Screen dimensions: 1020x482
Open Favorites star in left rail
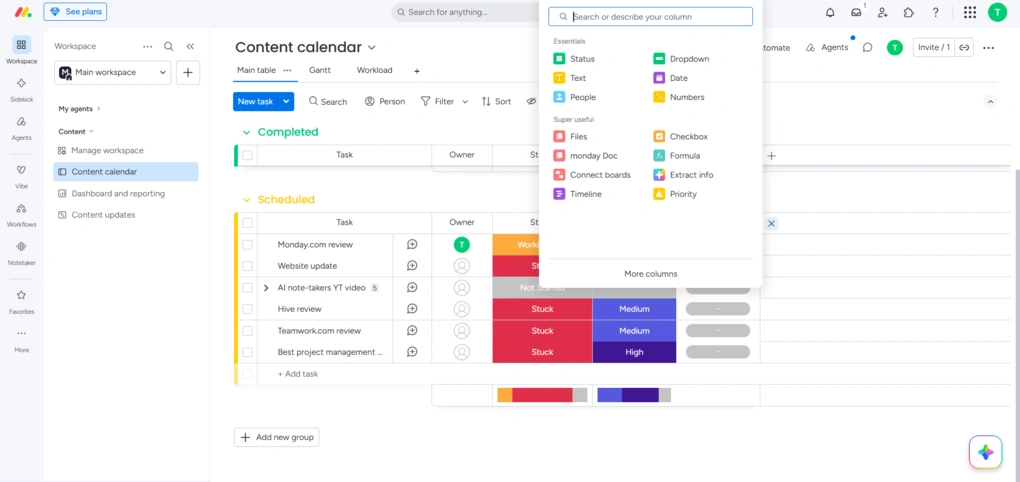[x=21, y=301]
